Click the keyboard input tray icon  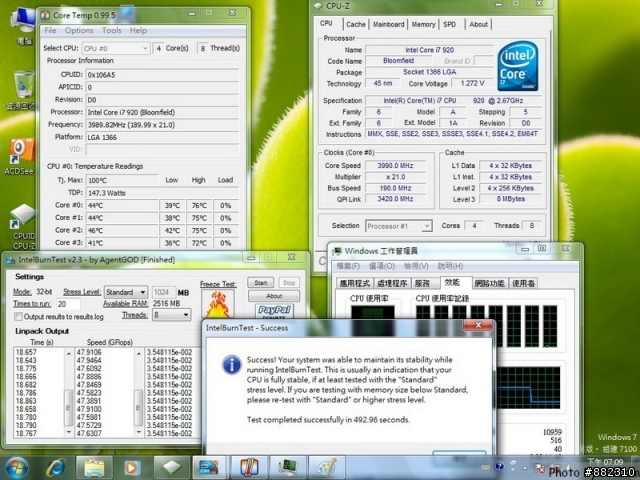tap(485, 467)
